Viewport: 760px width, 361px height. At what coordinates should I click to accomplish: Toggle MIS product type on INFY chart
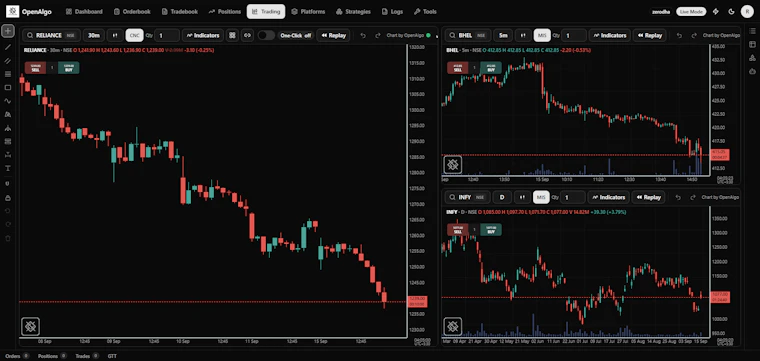[x=541, y=197]
